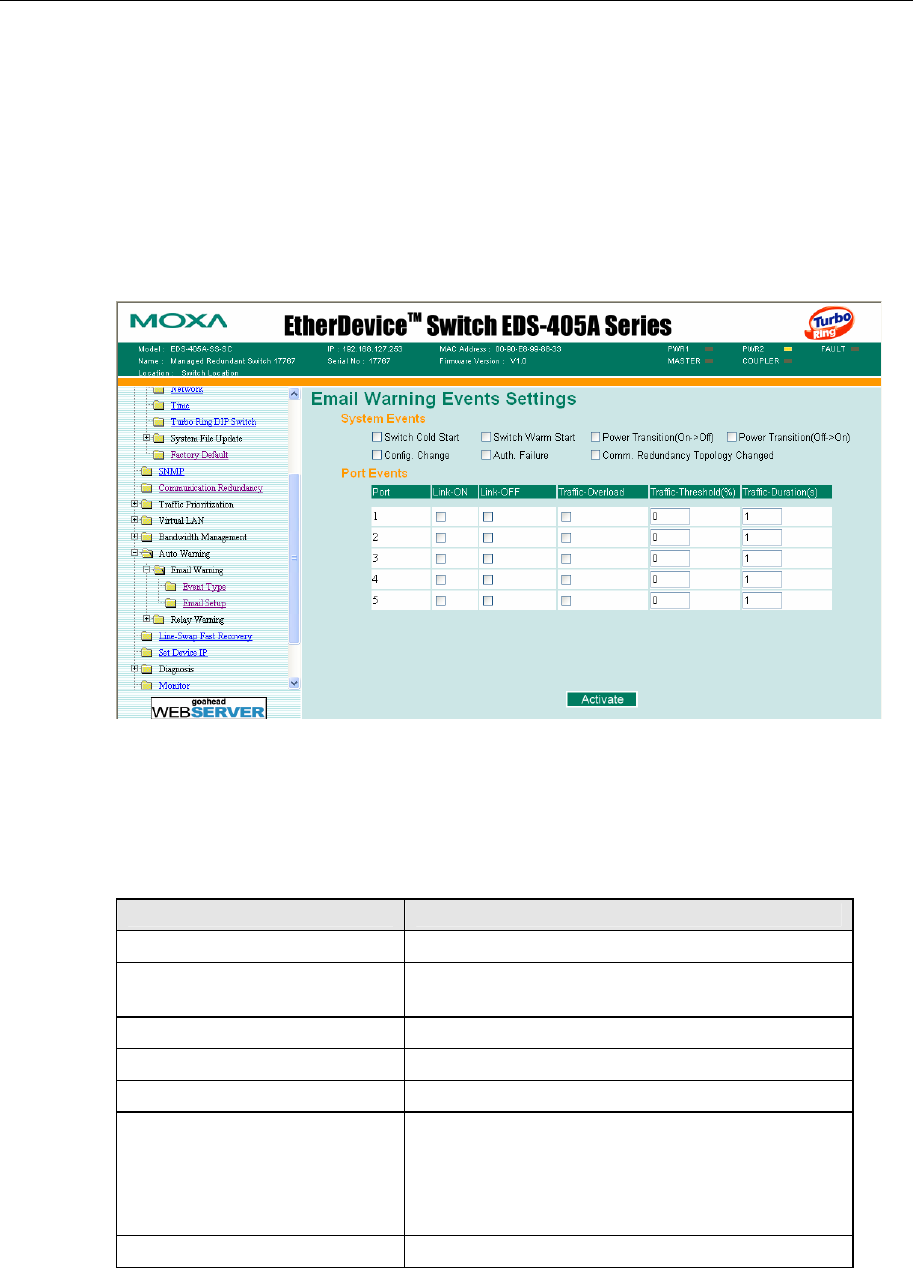Click the open folder icon for Email Warning

pyautogui.click(x=158, y=570)
